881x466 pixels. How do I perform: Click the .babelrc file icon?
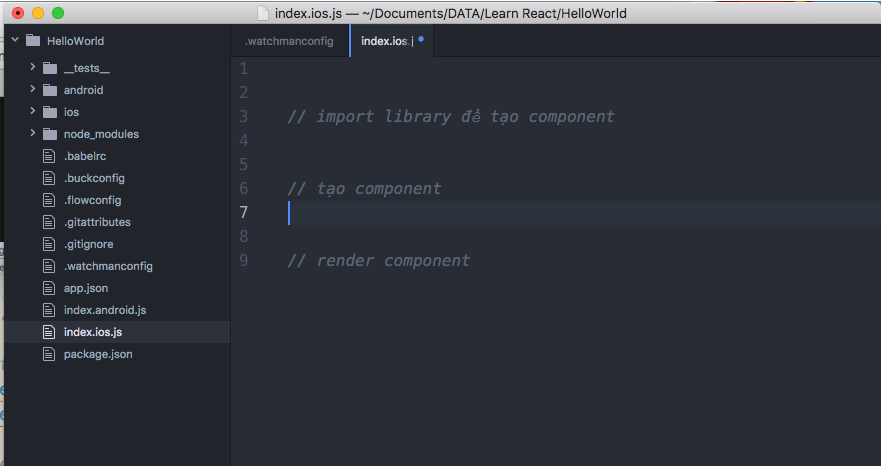(49, 156)
